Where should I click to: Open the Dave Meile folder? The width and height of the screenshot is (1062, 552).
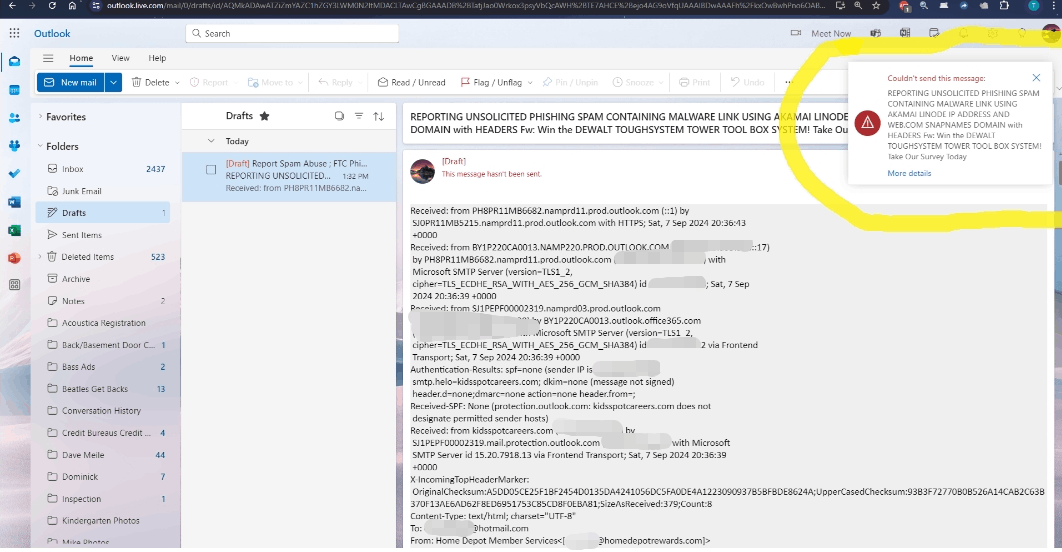pos(102,455)
